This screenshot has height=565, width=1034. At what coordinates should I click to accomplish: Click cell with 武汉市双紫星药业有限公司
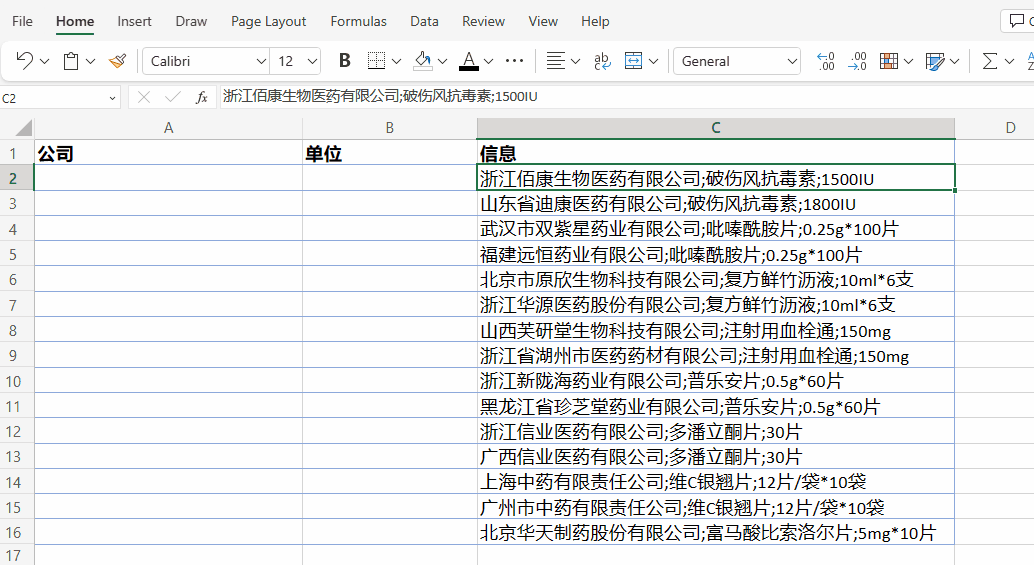[715, 229]
